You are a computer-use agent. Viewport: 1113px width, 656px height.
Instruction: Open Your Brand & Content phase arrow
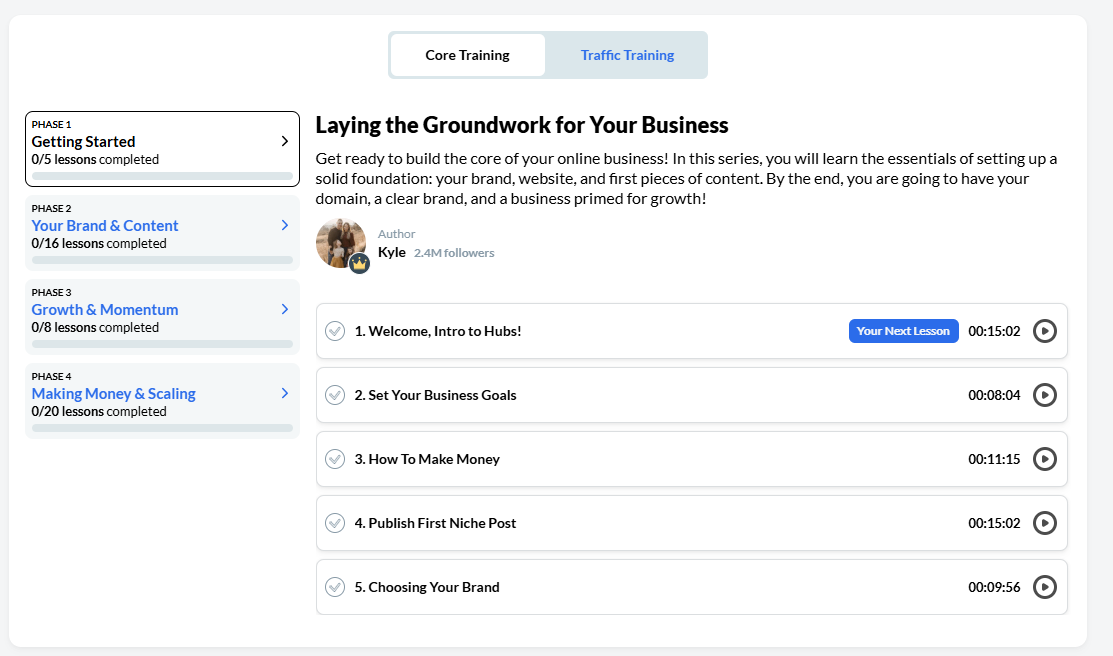285,226
